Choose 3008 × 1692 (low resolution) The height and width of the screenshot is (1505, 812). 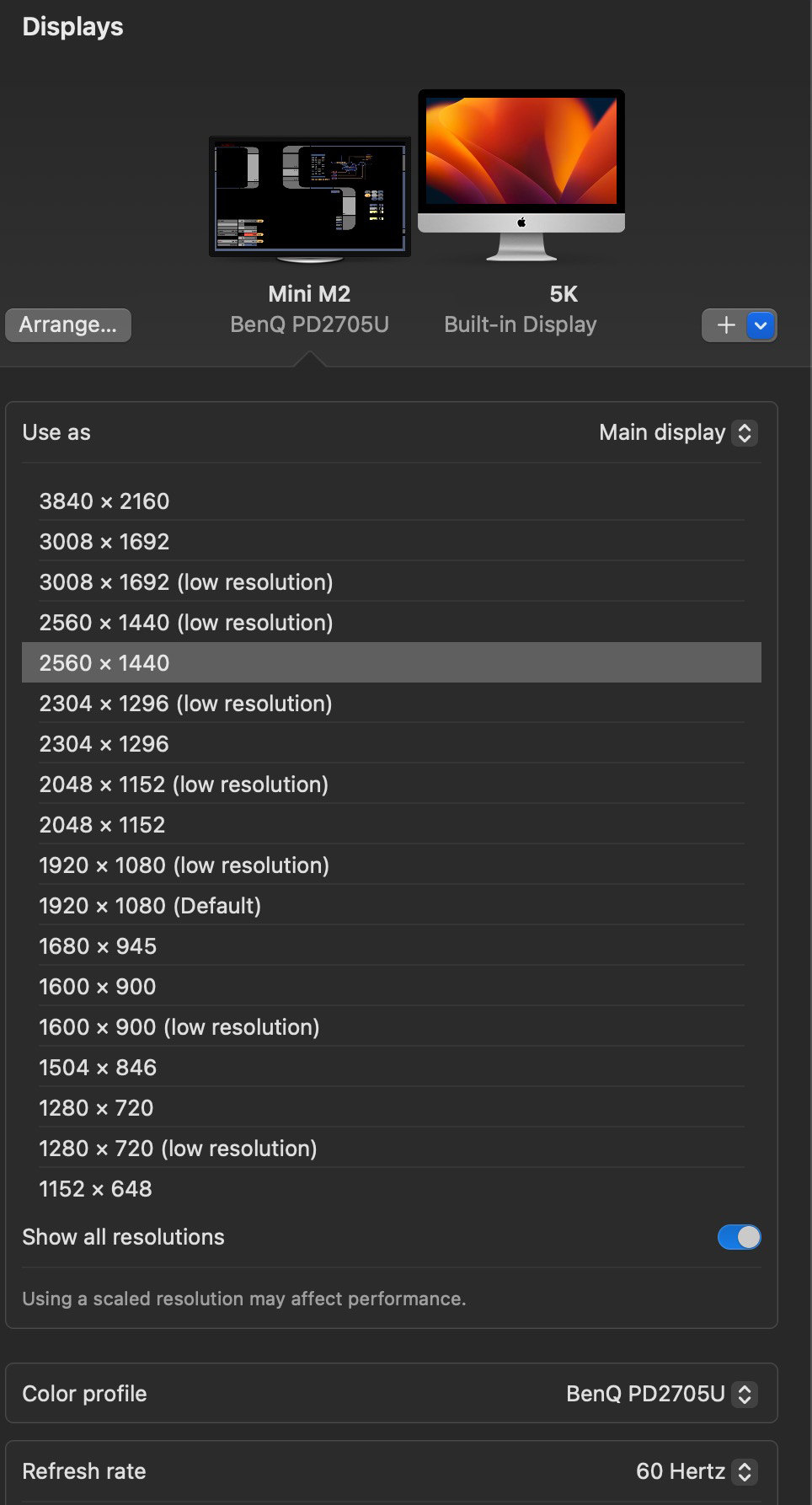click(392, 582)
